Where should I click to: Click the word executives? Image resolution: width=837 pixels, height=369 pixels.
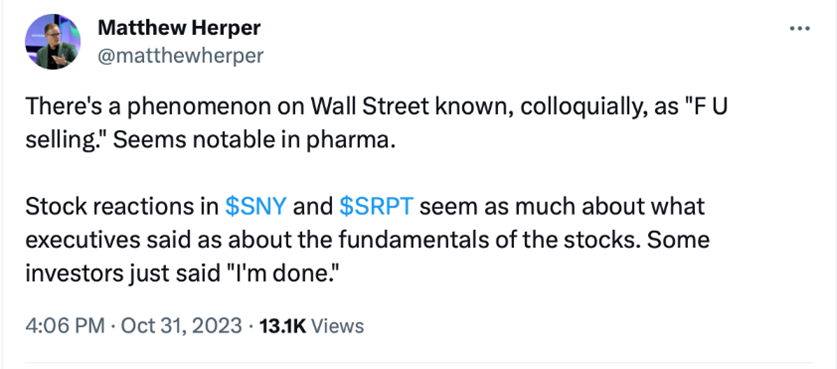75,241
